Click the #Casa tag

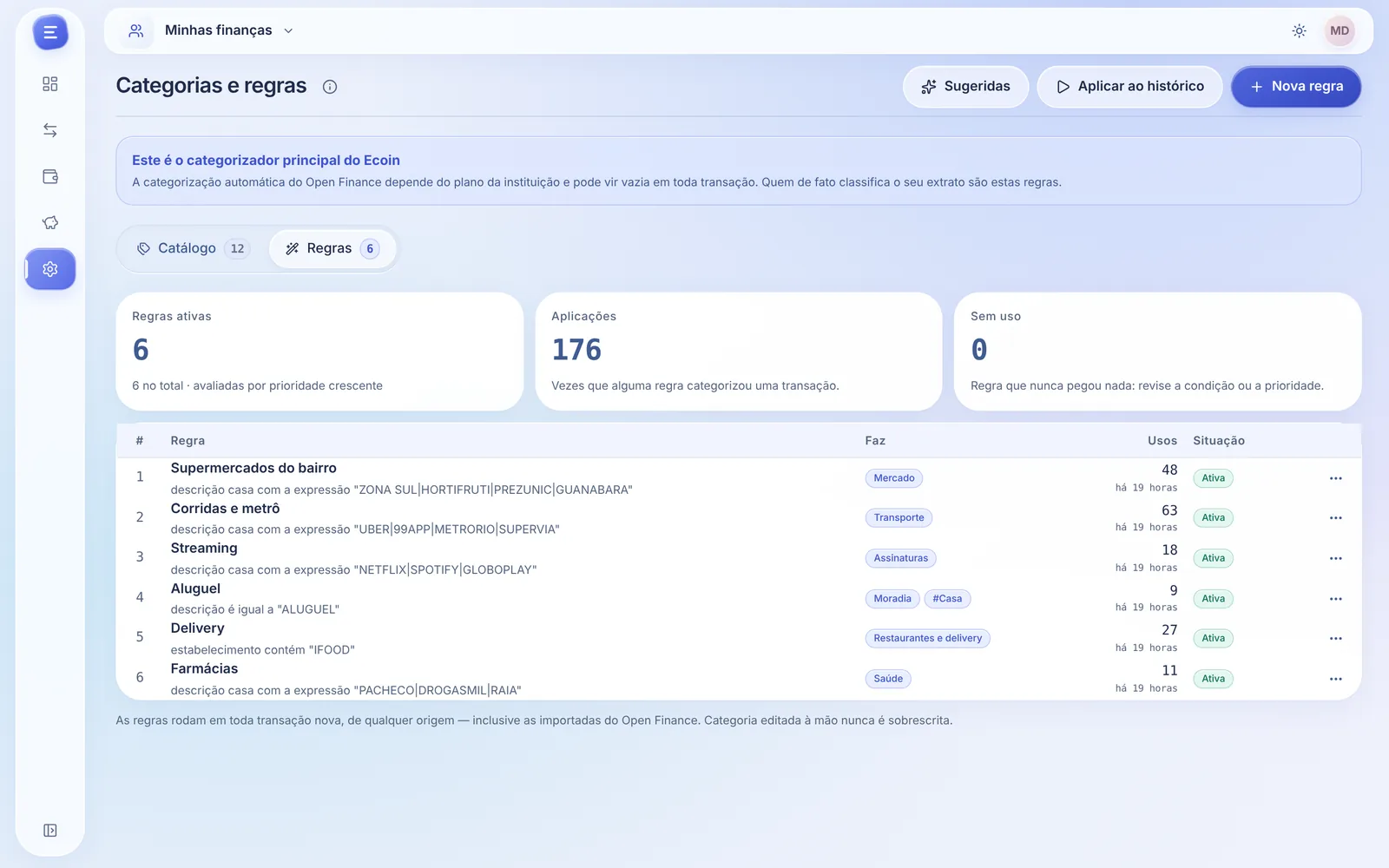point(947,599)
